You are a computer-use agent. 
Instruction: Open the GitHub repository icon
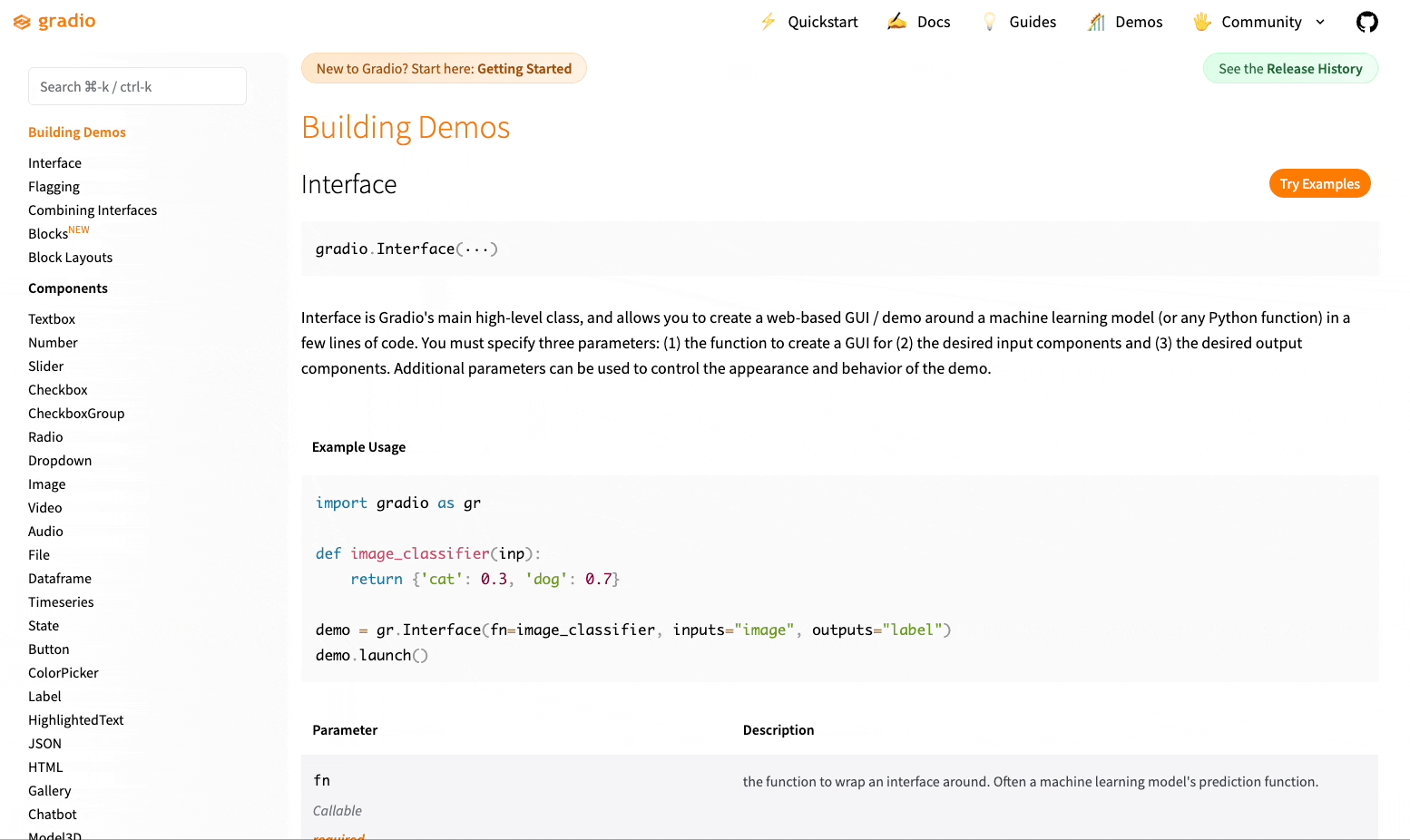click(x=1366, y=22)
